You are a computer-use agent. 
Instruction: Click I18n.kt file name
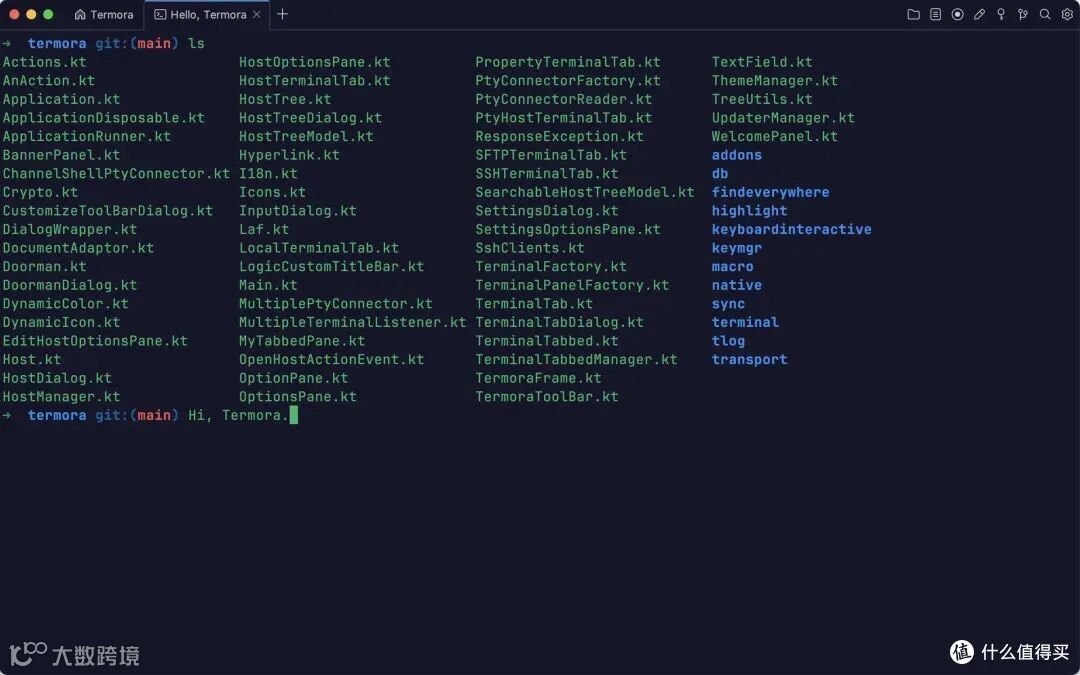pyautogui.click(x=269, y=174)
